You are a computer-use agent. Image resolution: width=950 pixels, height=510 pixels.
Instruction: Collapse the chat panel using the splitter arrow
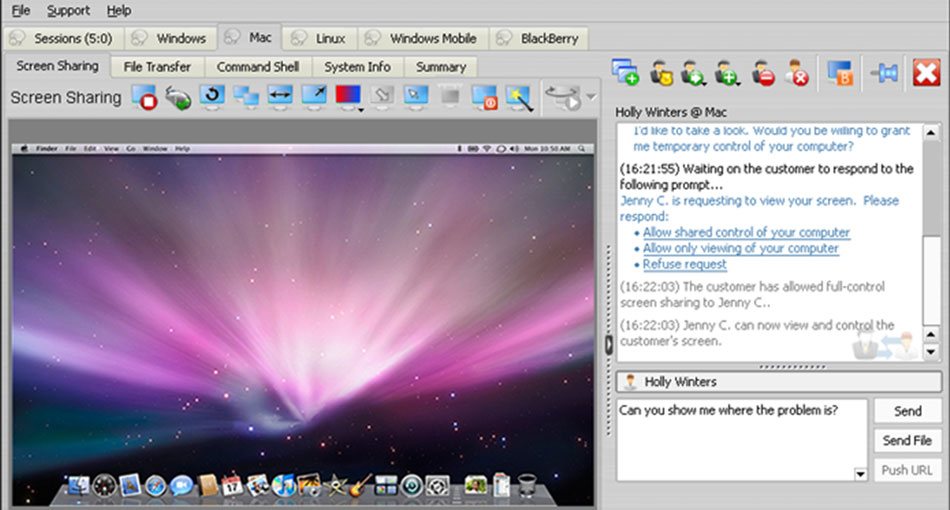tap(609, 345)
